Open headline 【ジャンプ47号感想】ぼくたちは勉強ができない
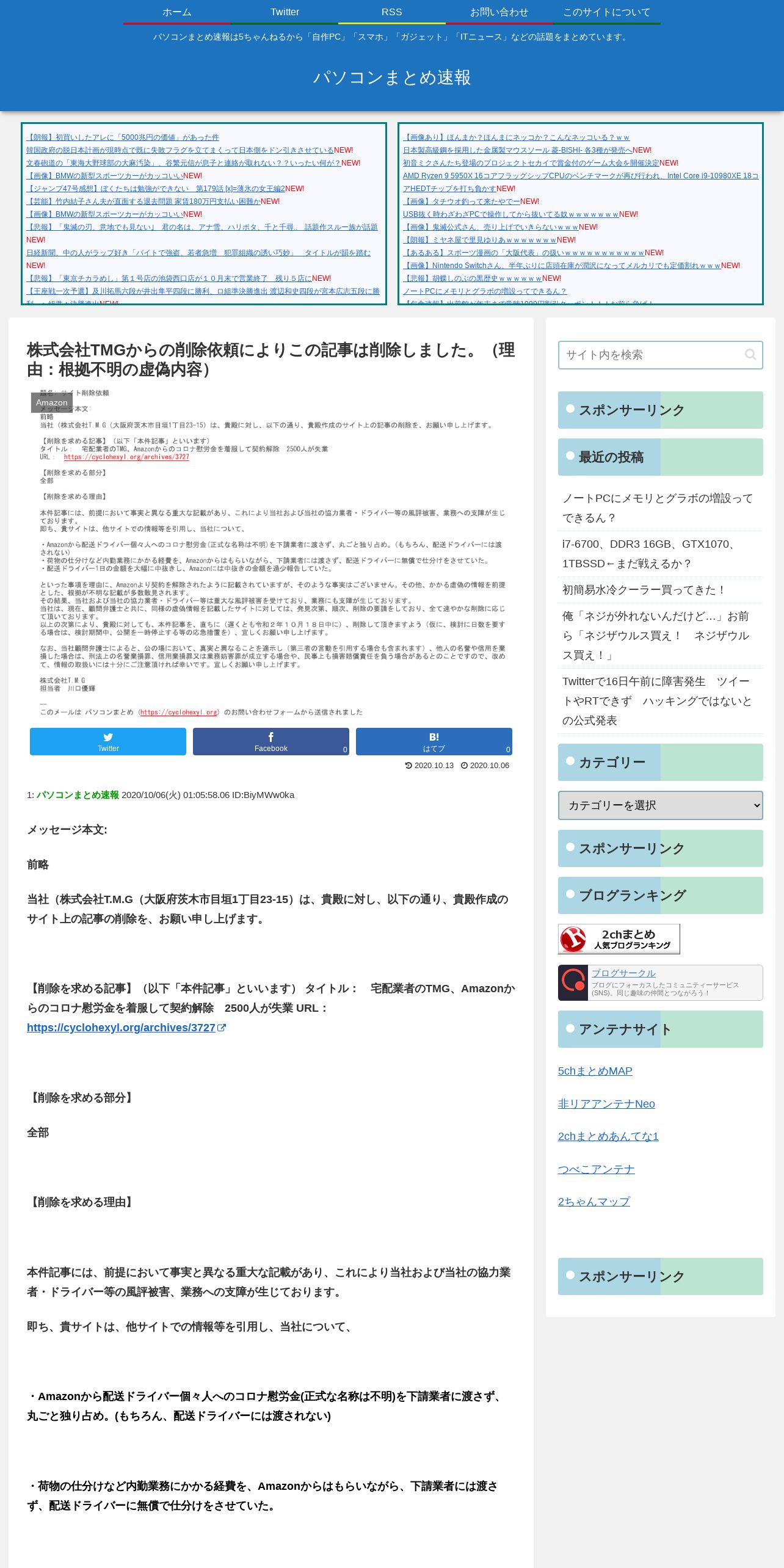 pyautogui.click(x=156, y=189)
